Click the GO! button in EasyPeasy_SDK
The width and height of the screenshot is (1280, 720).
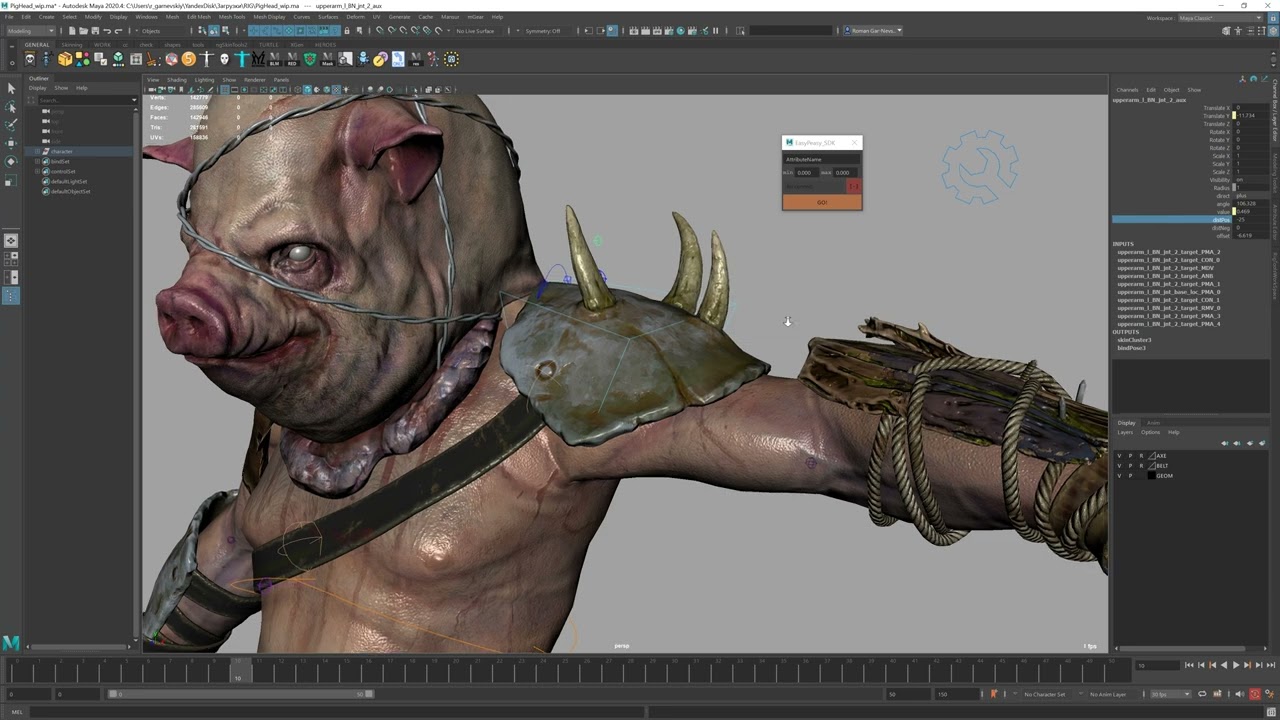pos(822,202)
